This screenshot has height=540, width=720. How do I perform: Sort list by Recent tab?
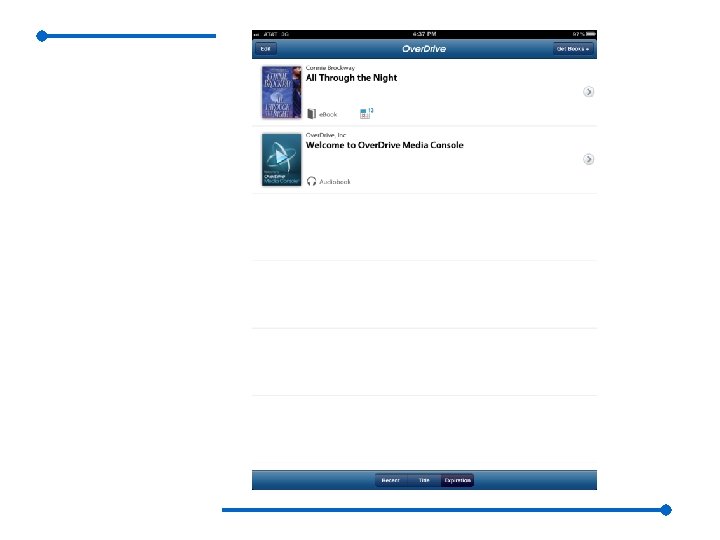pyautogui.click(x=391, y=480)
